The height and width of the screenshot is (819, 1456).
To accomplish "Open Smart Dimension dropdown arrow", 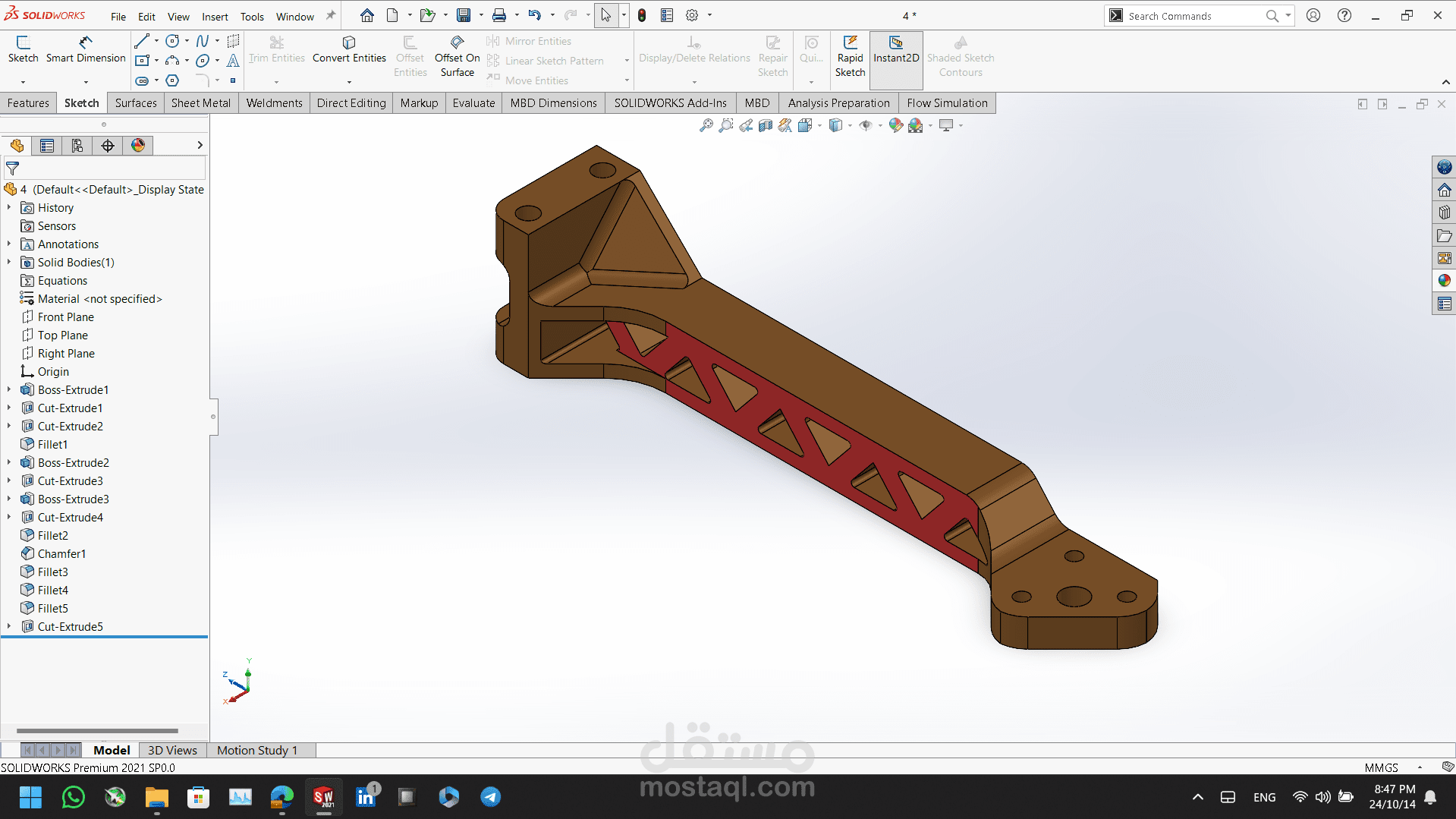I will tap(86, 81).
